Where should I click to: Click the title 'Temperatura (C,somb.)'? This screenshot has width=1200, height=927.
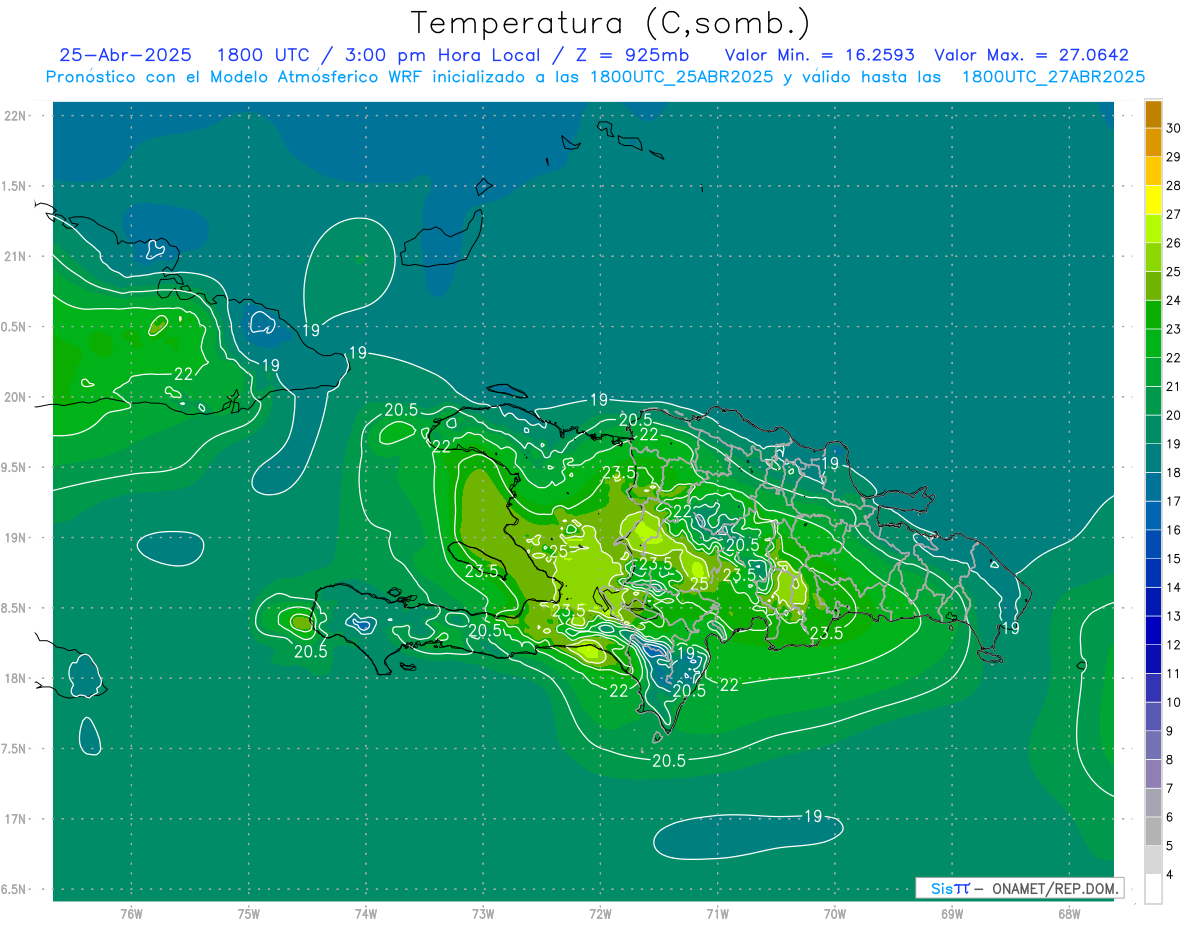tap(610, 23)
